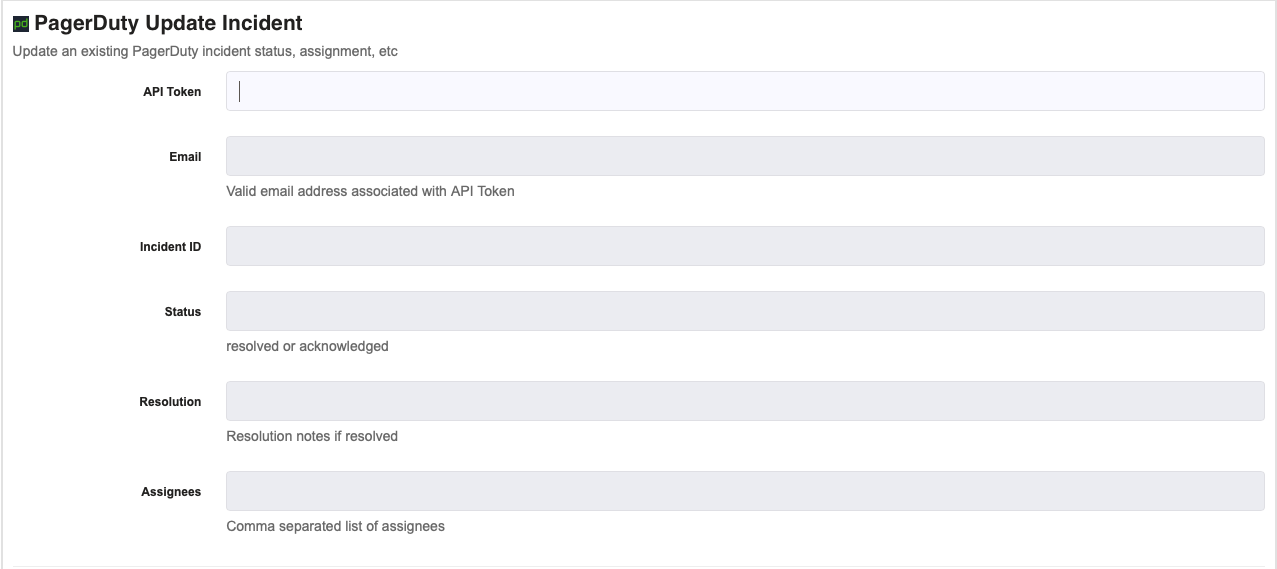Image resolution: width=1277 pixels, height=569 pixels.
Task: Click the 'Email' field label
Action: coord(185,157)
